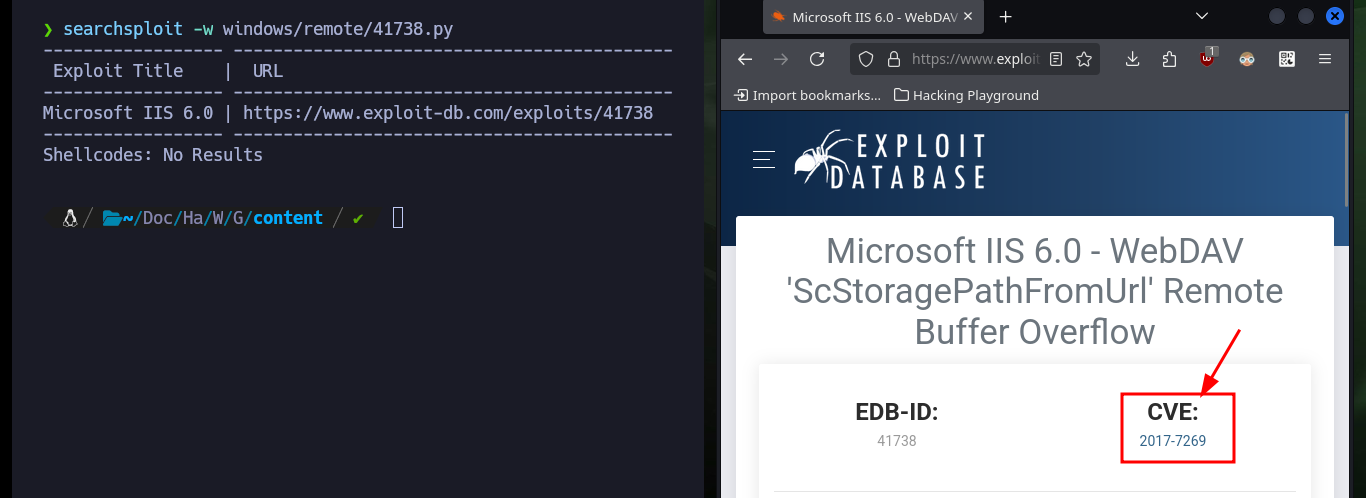Image resolution: width=1366 pixels, height=498 pixels.
Task: Expand the list all tabs chevron
Action: pyautogui.click(x=1201, y=17)
